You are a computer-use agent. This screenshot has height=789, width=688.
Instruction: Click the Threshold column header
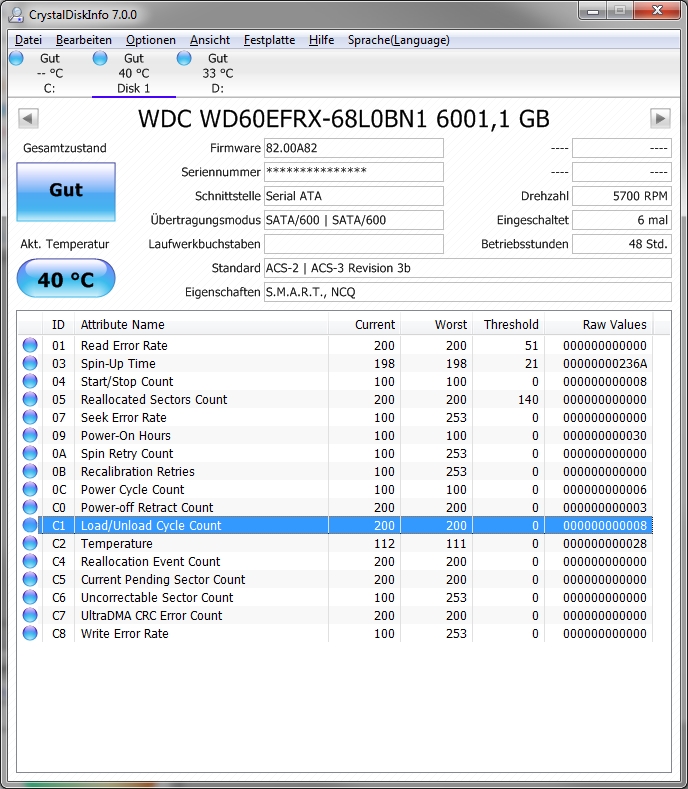(508, 325)
